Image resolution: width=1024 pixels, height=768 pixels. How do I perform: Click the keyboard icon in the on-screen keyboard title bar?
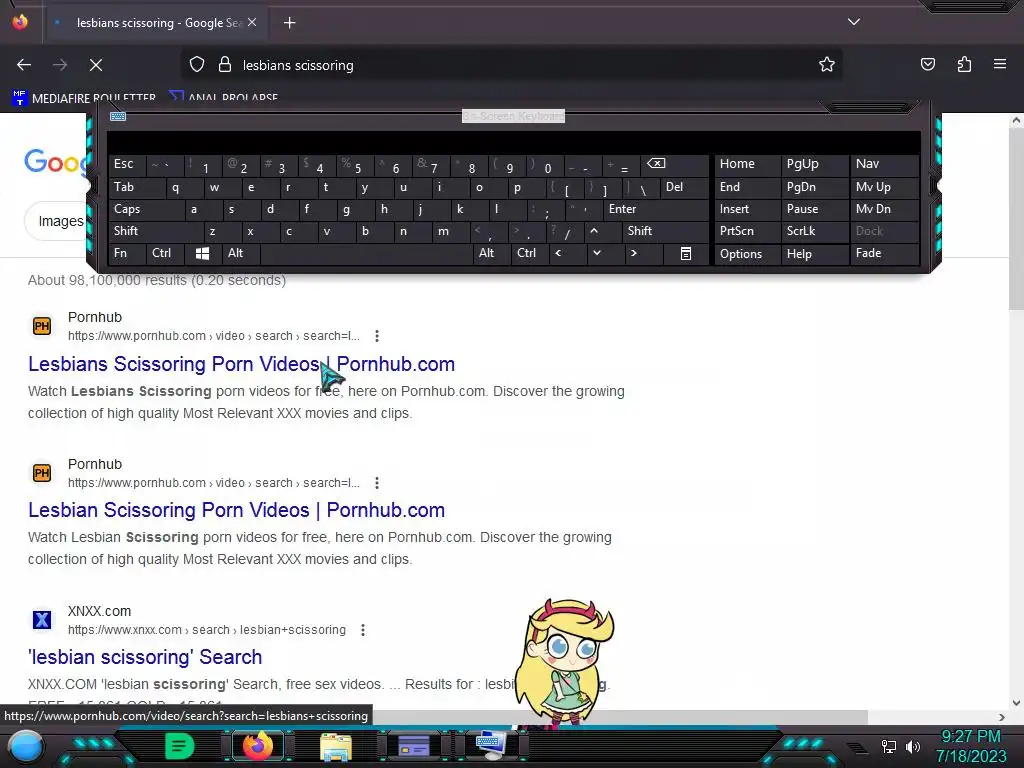tap(118, 116)
